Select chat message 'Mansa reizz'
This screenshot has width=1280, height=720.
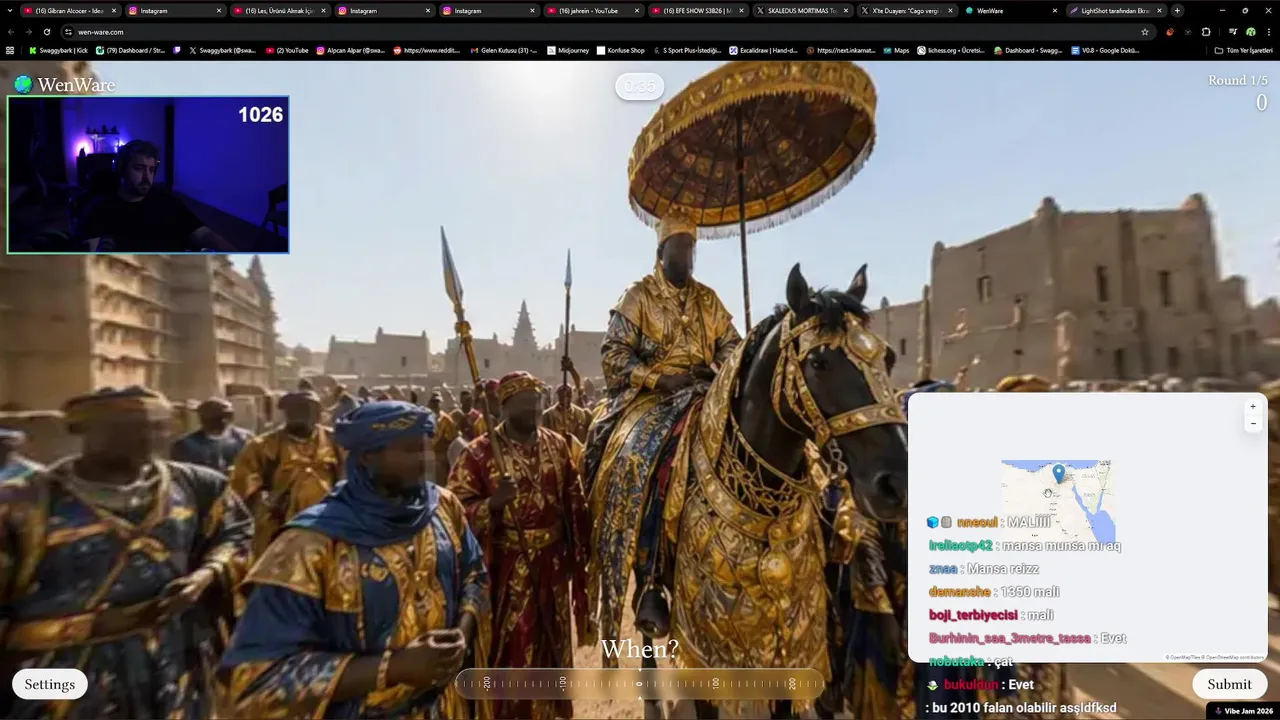click(x=1003, y=569)
